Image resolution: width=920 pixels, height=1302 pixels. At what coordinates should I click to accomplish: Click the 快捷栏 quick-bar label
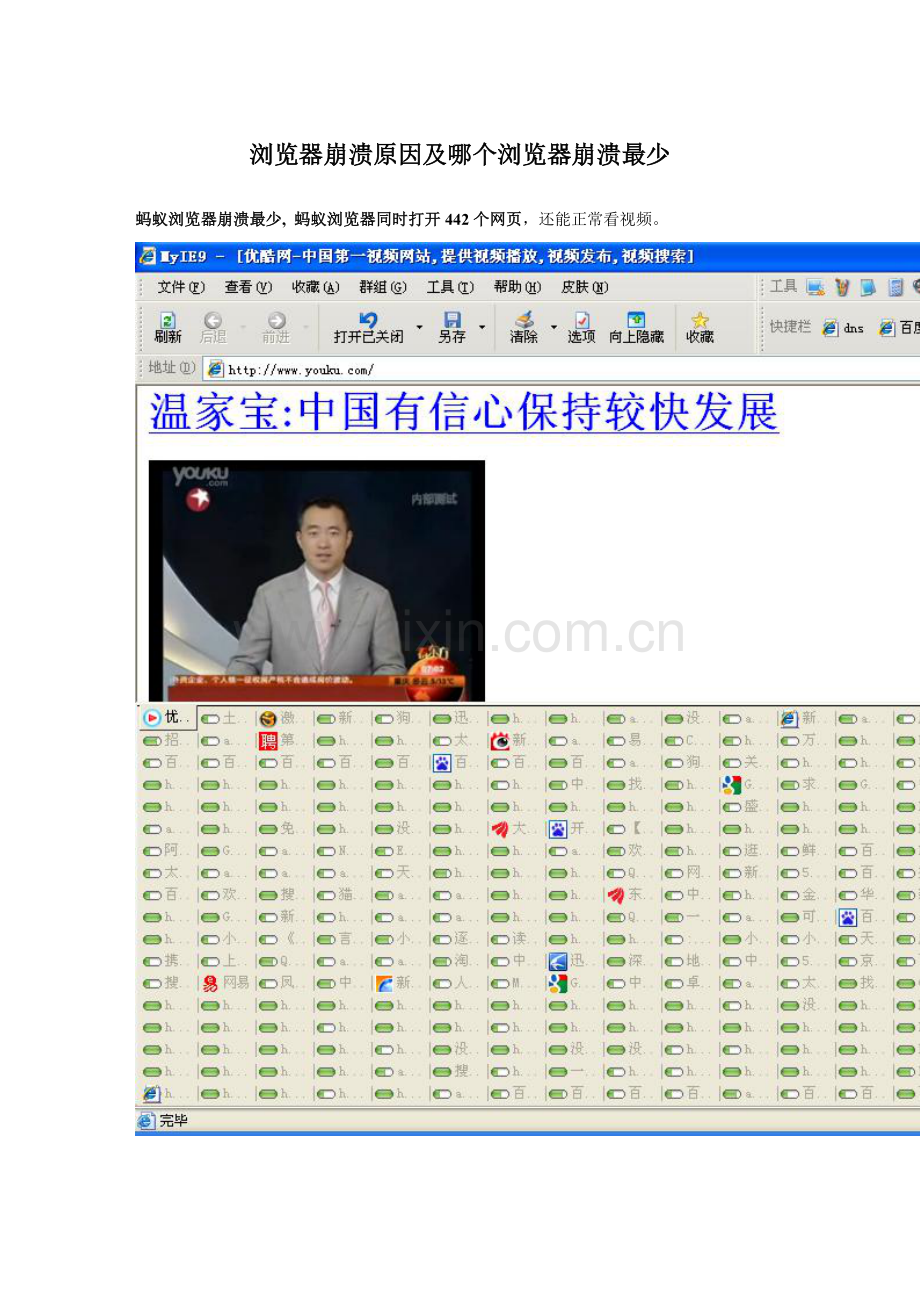(790, 327)
